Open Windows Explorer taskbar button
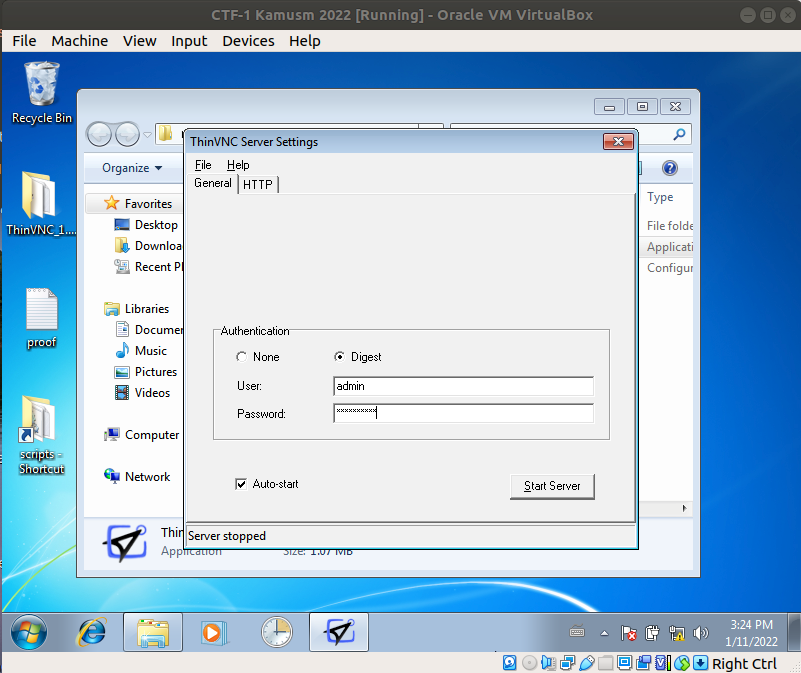 pyautogui.click(x=153, y=633)
